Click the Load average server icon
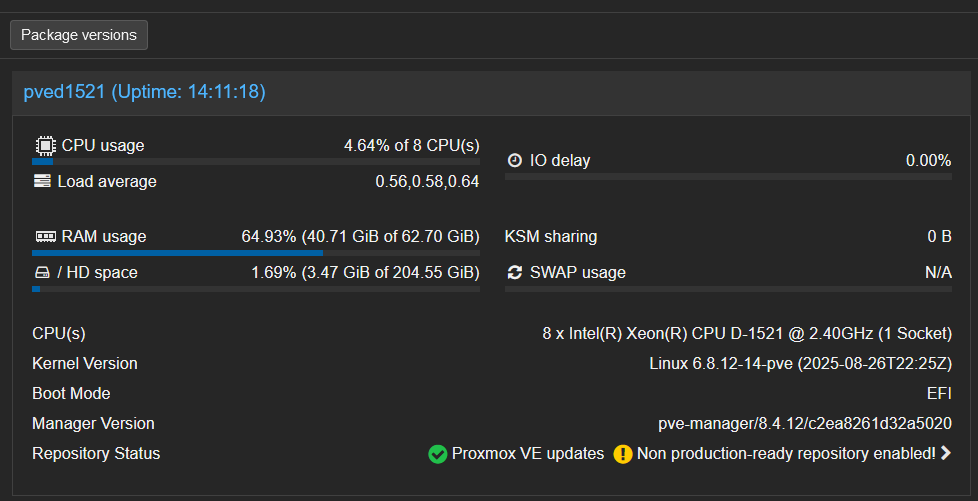This screenshot has width=978, height=501. (41, 181)
